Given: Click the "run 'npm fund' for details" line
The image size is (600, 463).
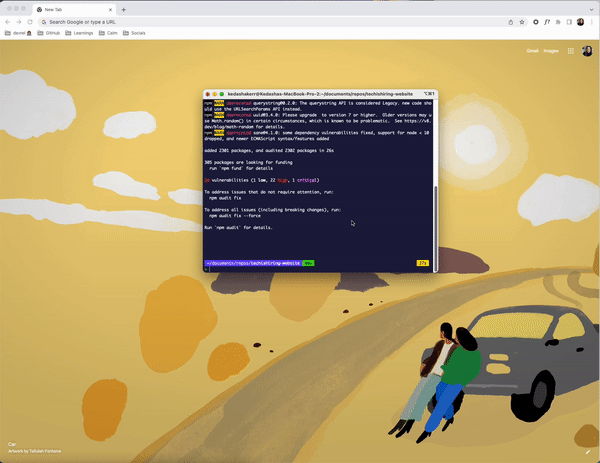Looking at the screenshot, I should click(x=241, y=168).
